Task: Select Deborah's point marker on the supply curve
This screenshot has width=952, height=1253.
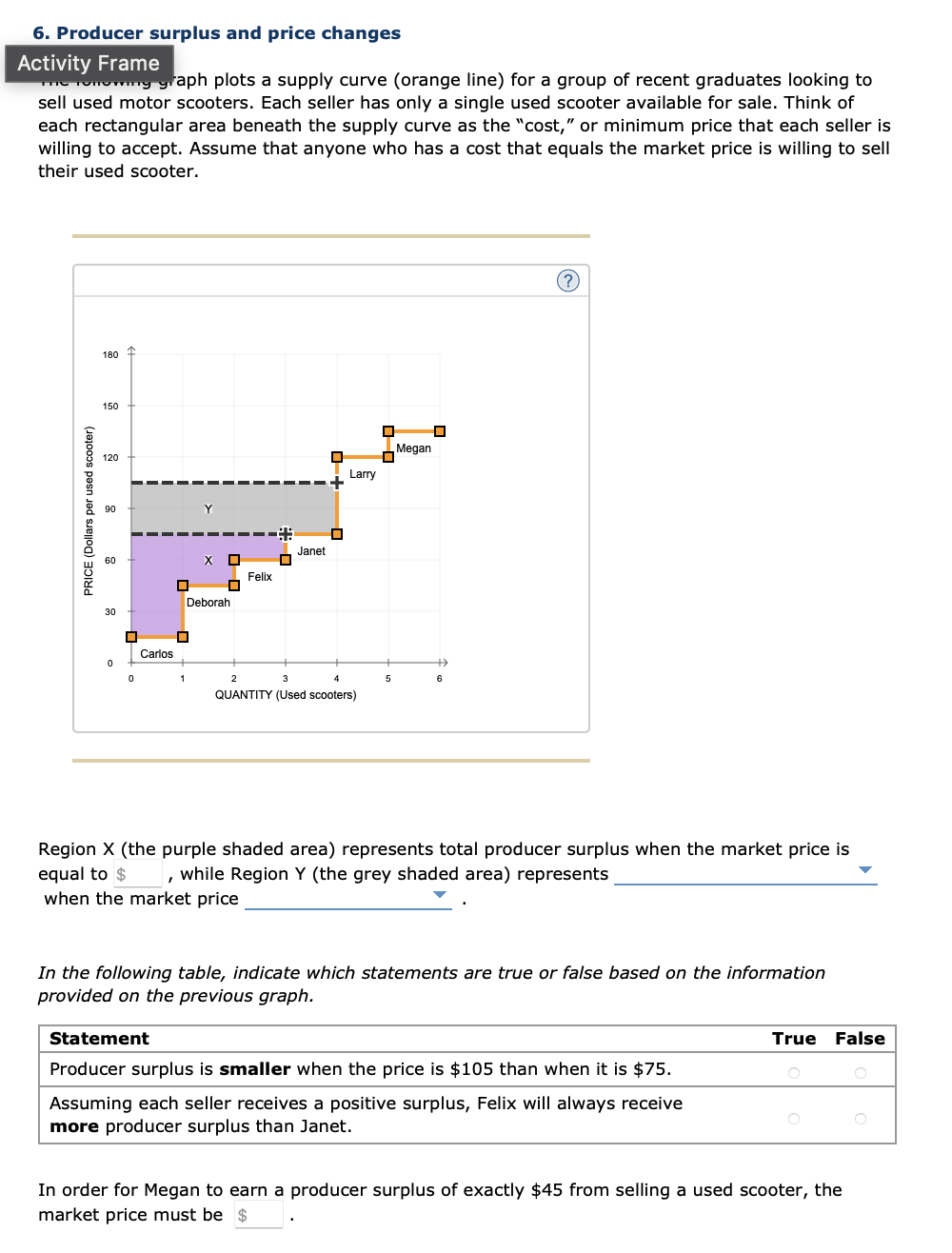Action: point(183,585)
